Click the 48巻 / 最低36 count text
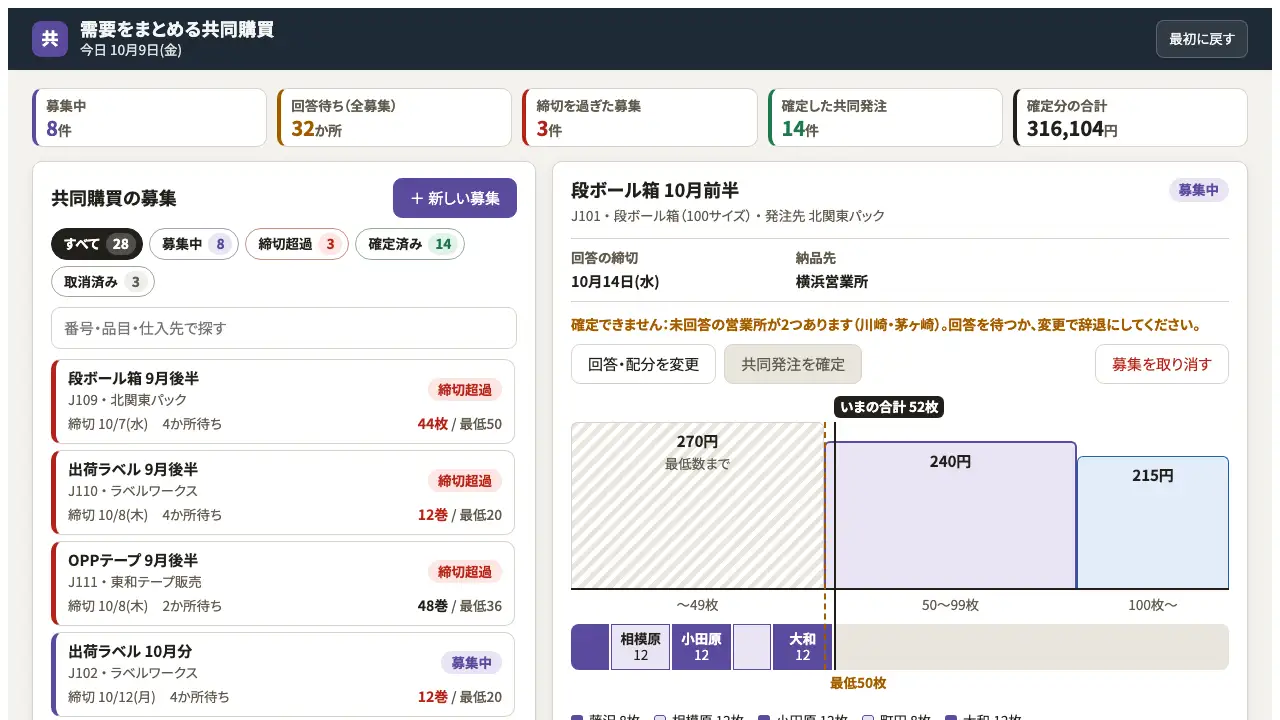This screenshot has width=1280, height=720. [x=460, y=606]
